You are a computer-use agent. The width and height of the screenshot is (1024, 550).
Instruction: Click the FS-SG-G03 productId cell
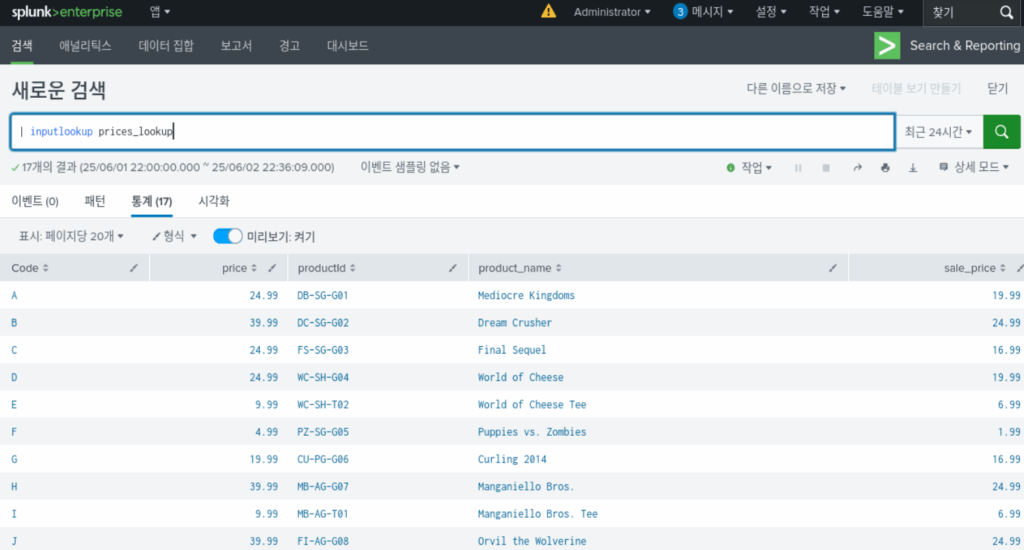tap(323, 350)
